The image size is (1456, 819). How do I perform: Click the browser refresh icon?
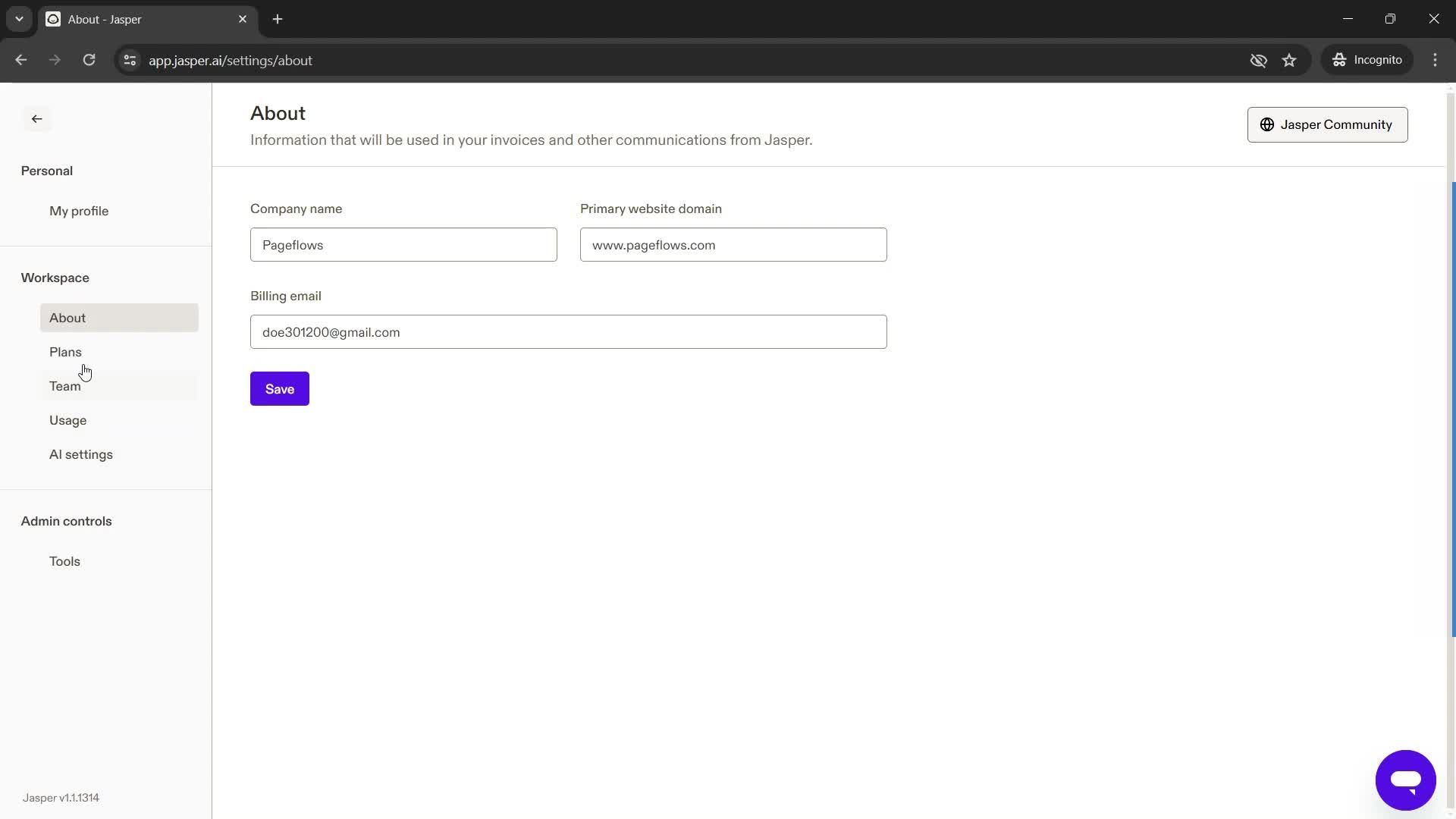tap(90, 61)
